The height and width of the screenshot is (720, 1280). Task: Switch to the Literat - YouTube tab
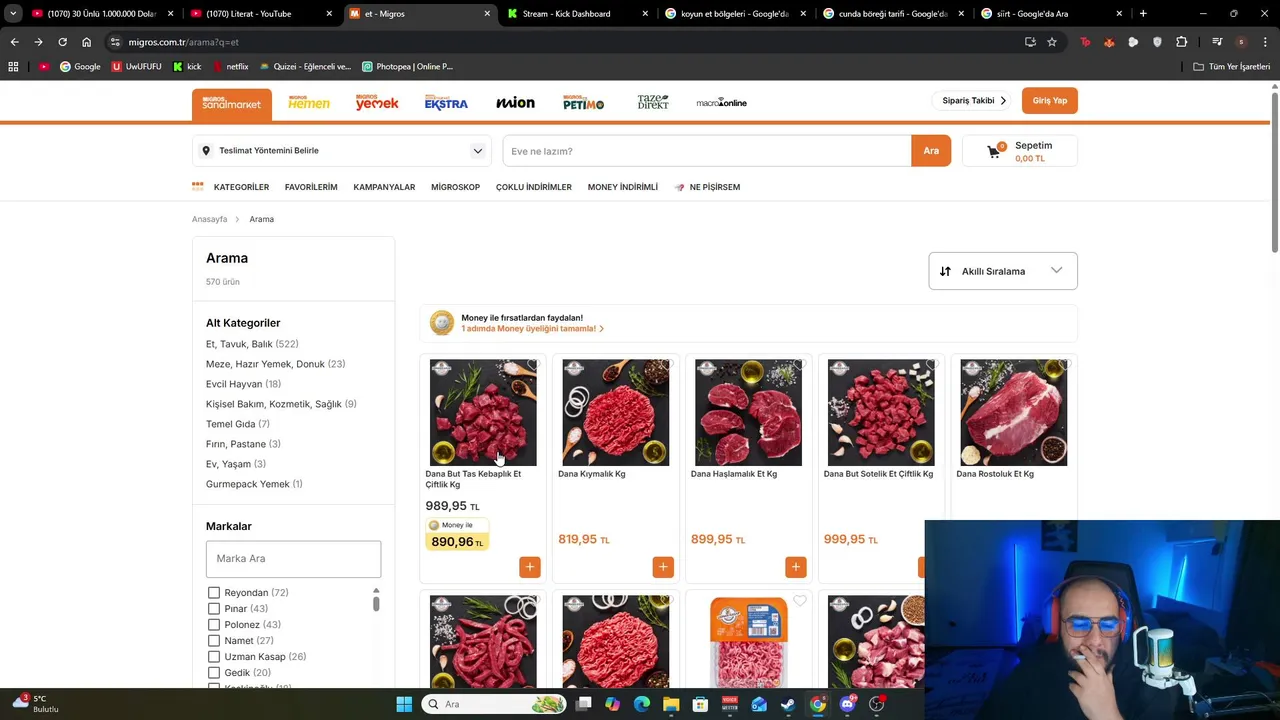(x=261, y=14)
